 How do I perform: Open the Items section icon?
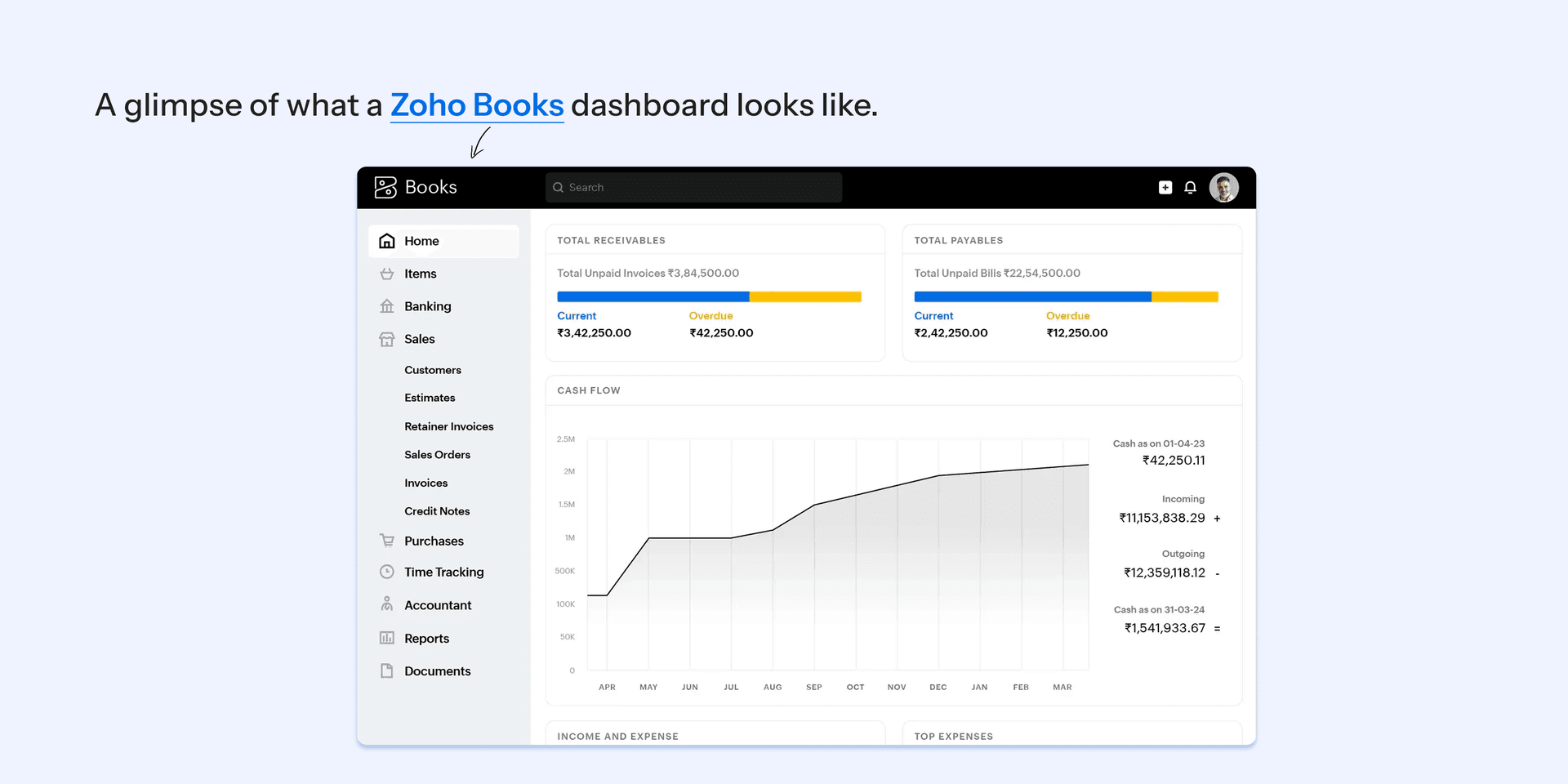point(386,274)
